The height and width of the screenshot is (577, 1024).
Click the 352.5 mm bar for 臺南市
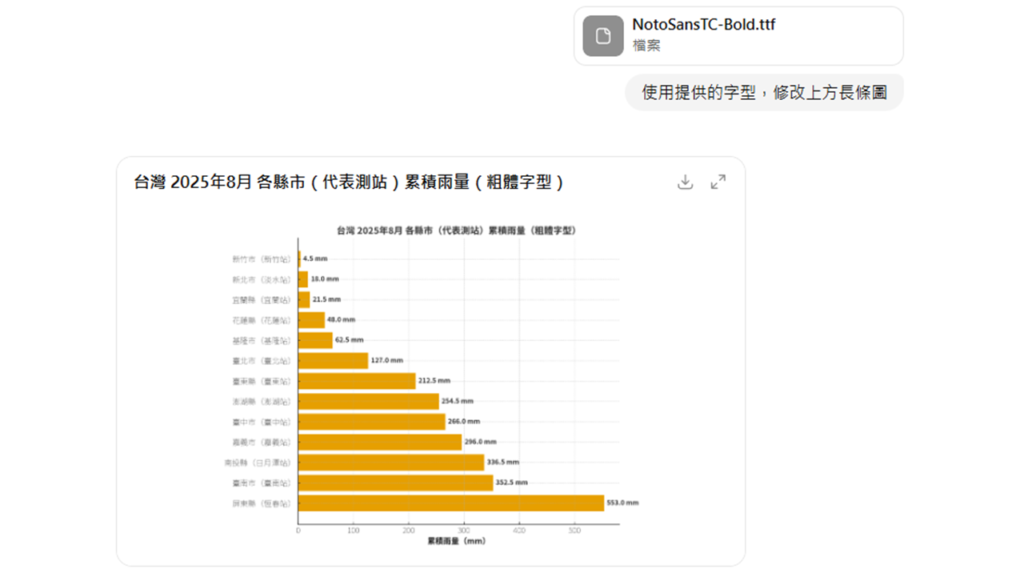coord(395,483)
